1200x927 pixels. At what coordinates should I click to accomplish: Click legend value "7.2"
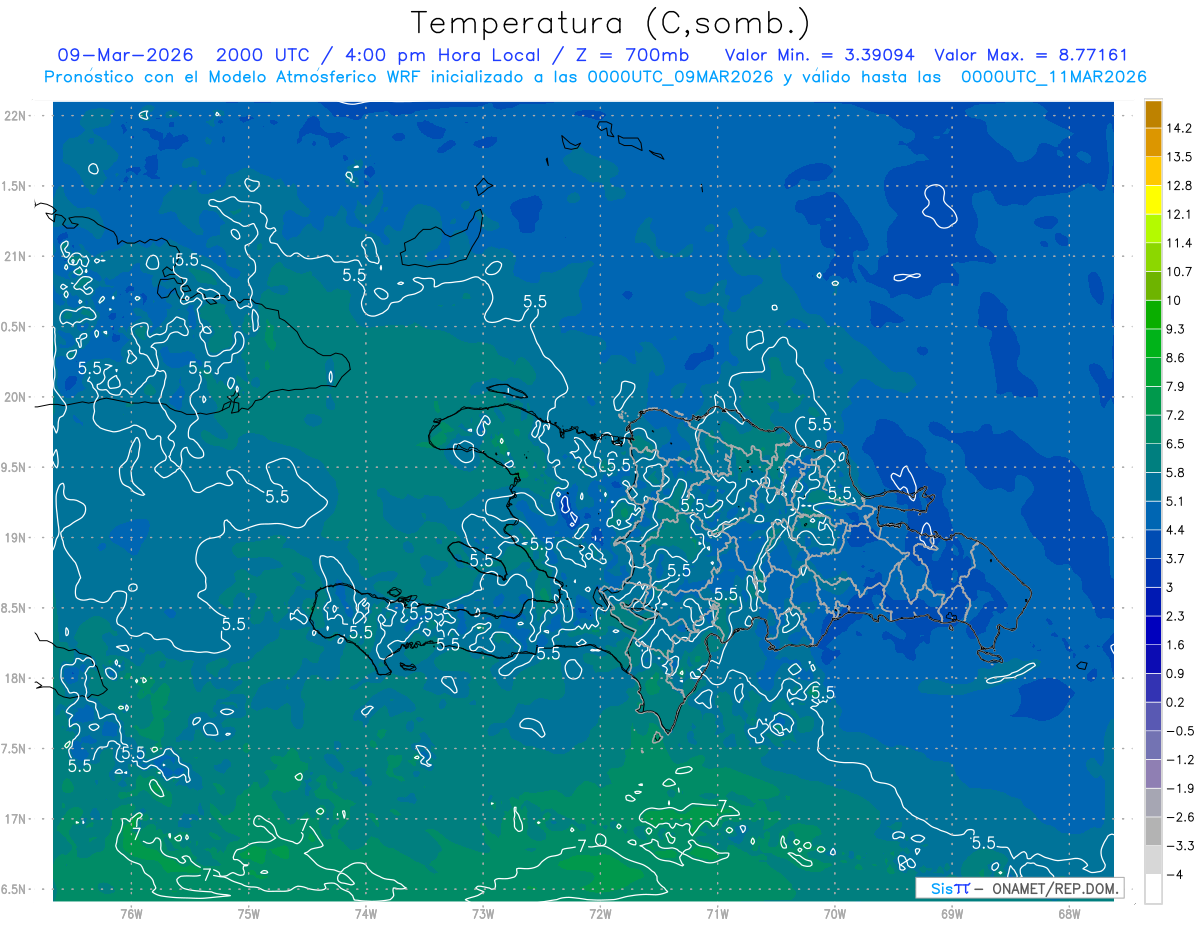(x=1176, y=415)
